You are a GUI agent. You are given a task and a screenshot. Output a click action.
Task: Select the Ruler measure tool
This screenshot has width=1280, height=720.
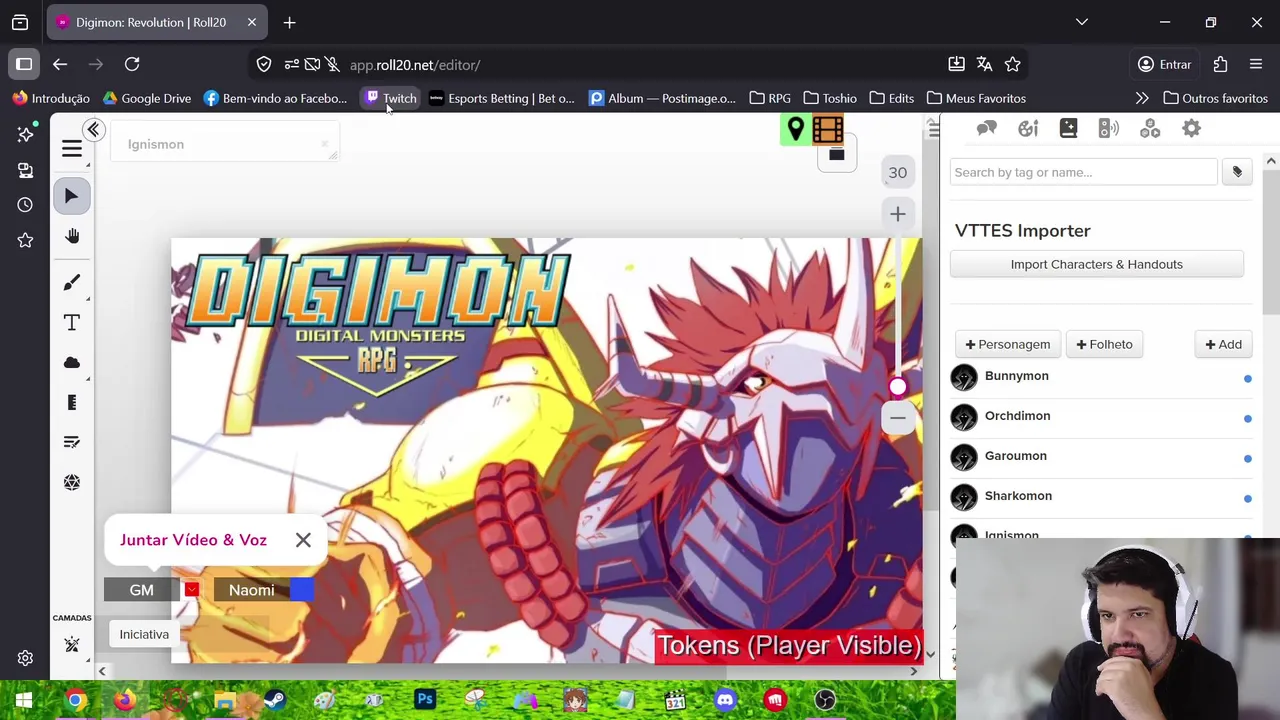(71, 403)
